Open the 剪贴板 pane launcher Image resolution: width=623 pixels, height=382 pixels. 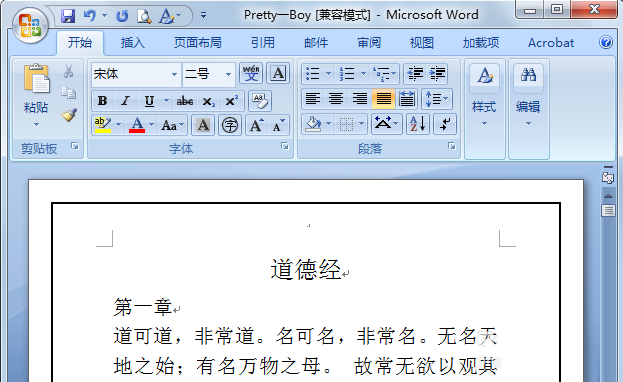pos(75,147)
